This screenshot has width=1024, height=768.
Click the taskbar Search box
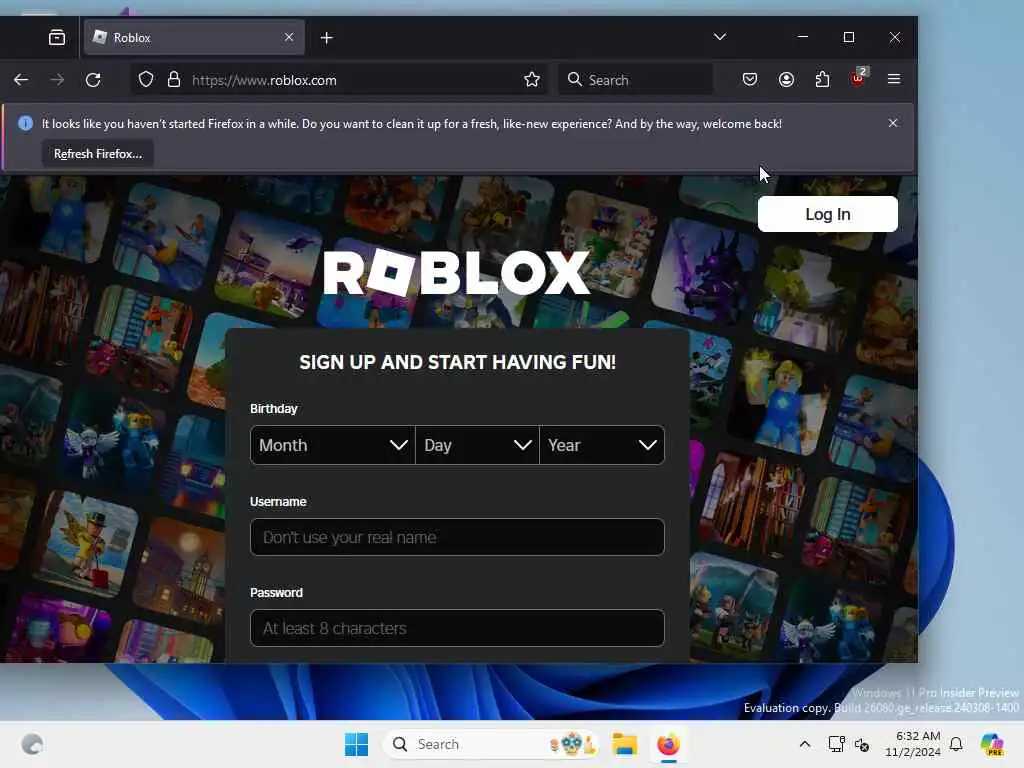click(491, 744)
